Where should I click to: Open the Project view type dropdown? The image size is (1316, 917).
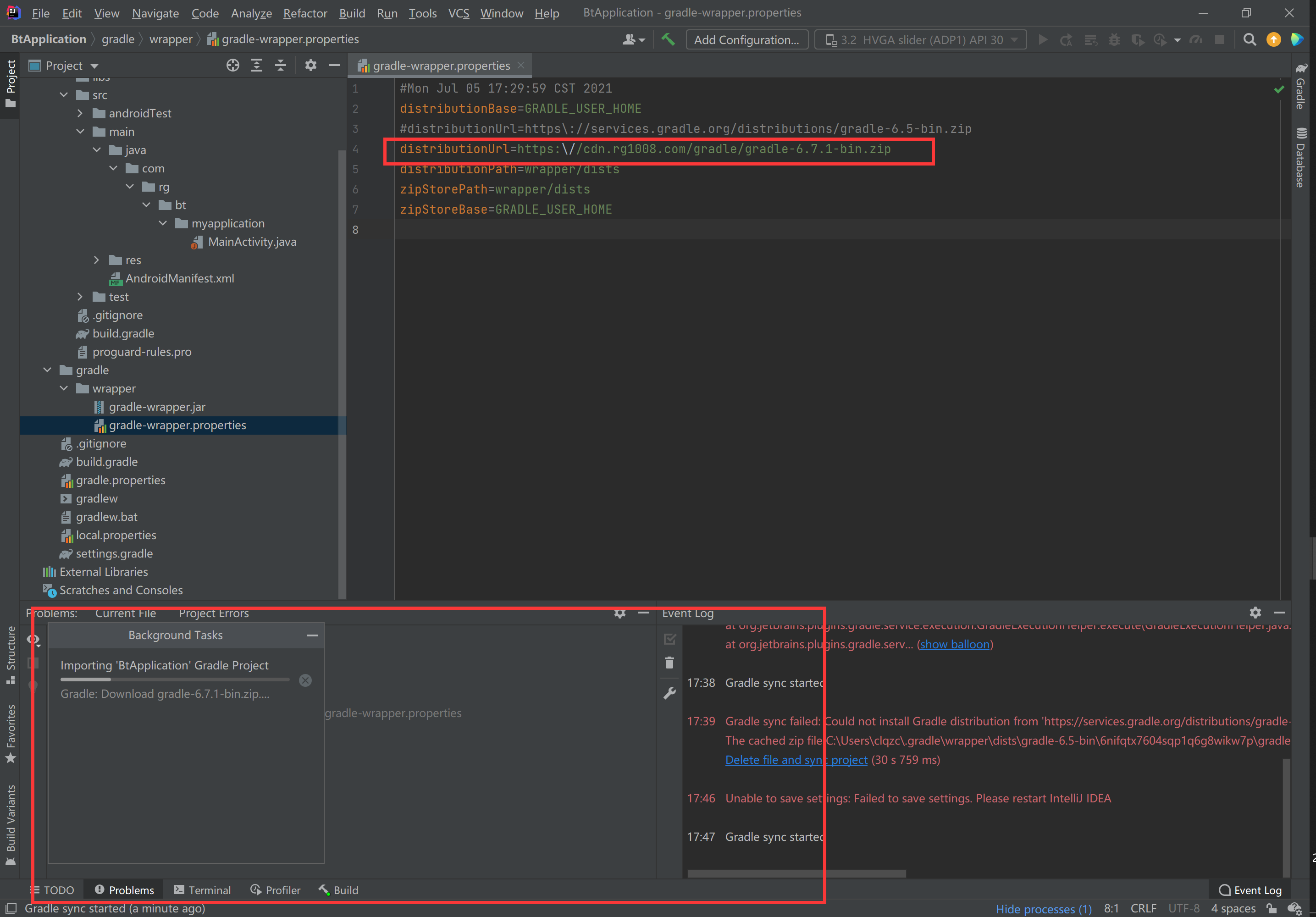click(64, 65)
